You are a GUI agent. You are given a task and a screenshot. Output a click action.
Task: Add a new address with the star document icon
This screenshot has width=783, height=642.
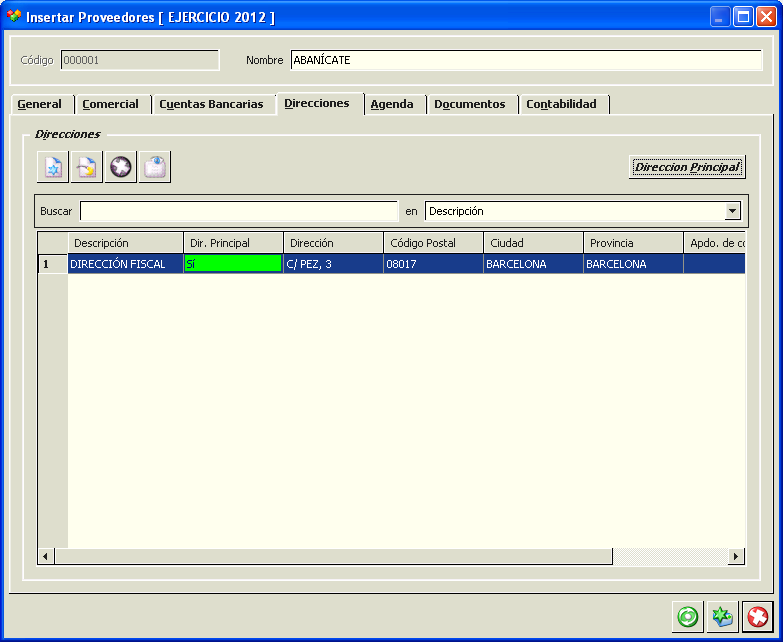point(53,167)
